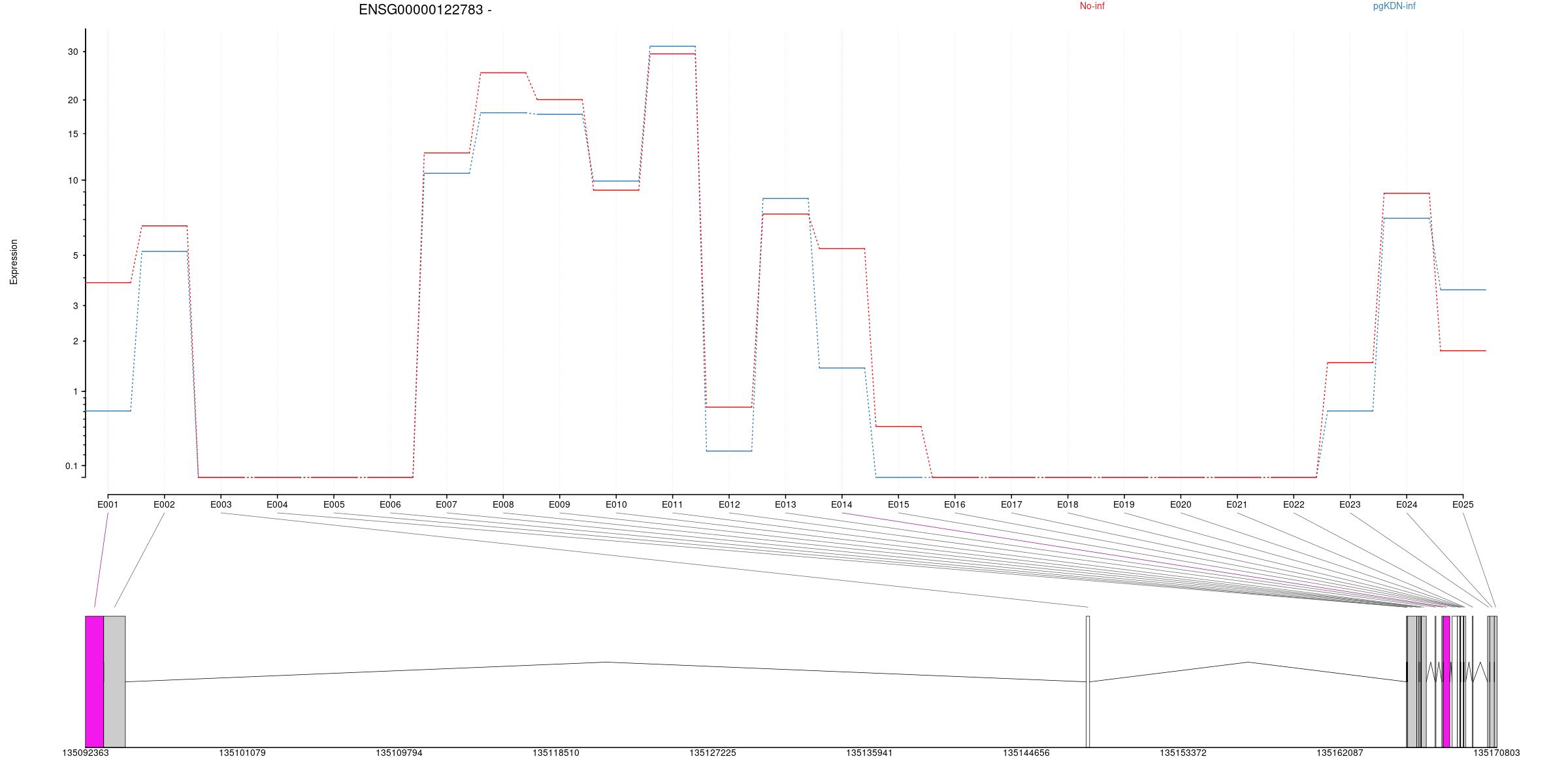Click exon label E005

click(x=334, y=504)
